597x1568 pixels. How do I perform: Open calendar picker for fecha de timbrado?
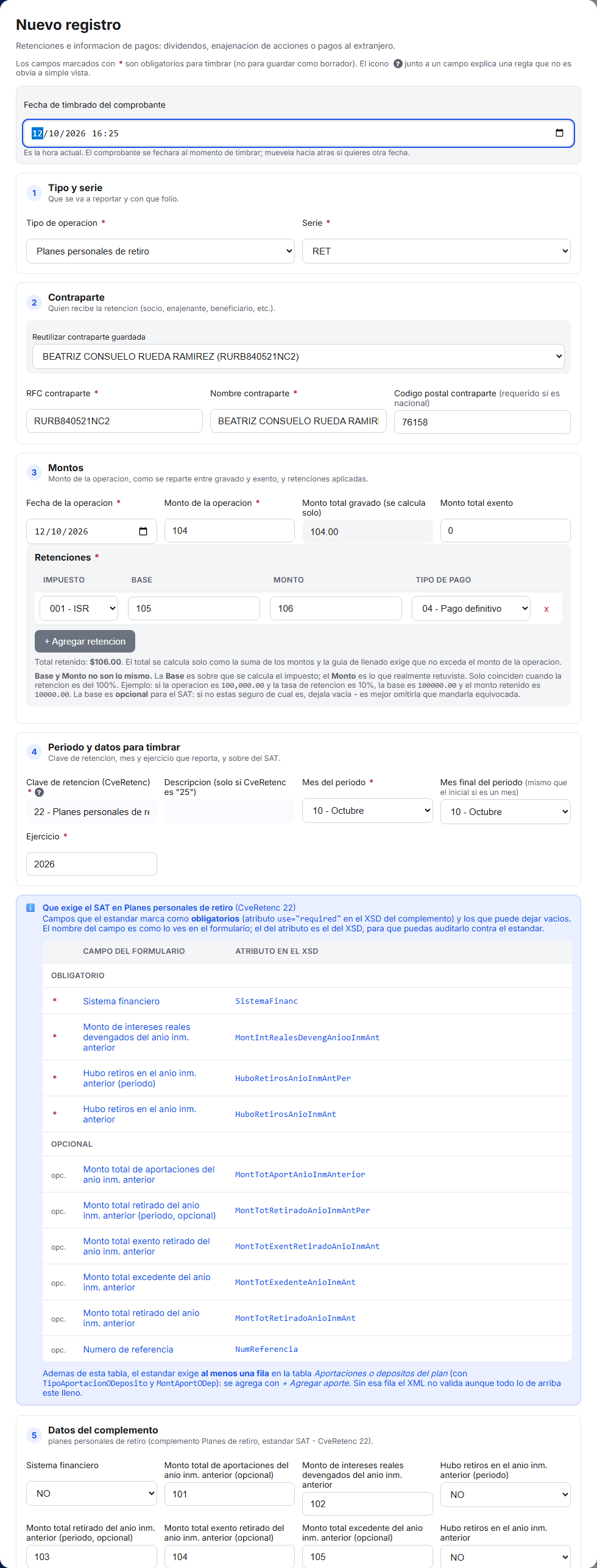(559, 133)
